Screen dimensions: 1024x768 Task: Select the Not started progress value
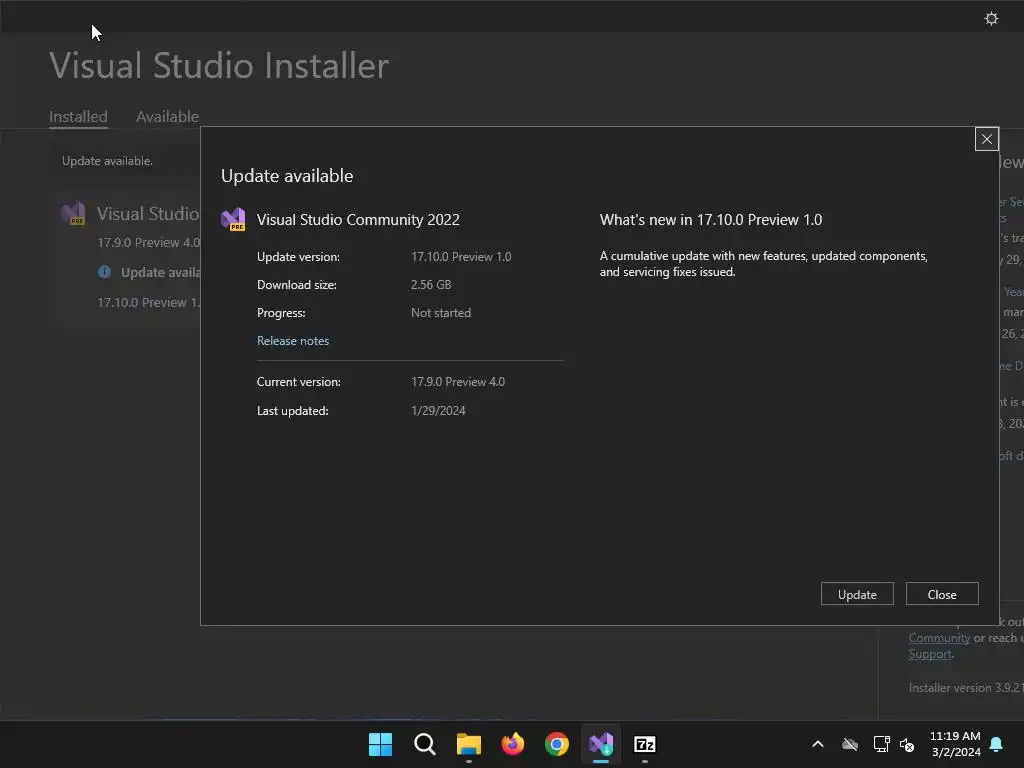coord(441,313)
